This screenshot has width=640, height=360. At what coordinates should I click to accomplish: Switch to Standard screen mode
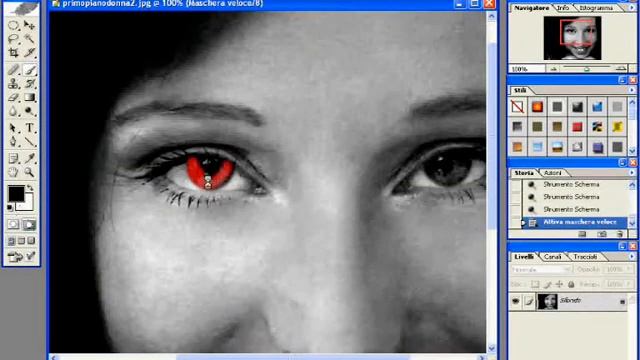(x=11, y=241)
